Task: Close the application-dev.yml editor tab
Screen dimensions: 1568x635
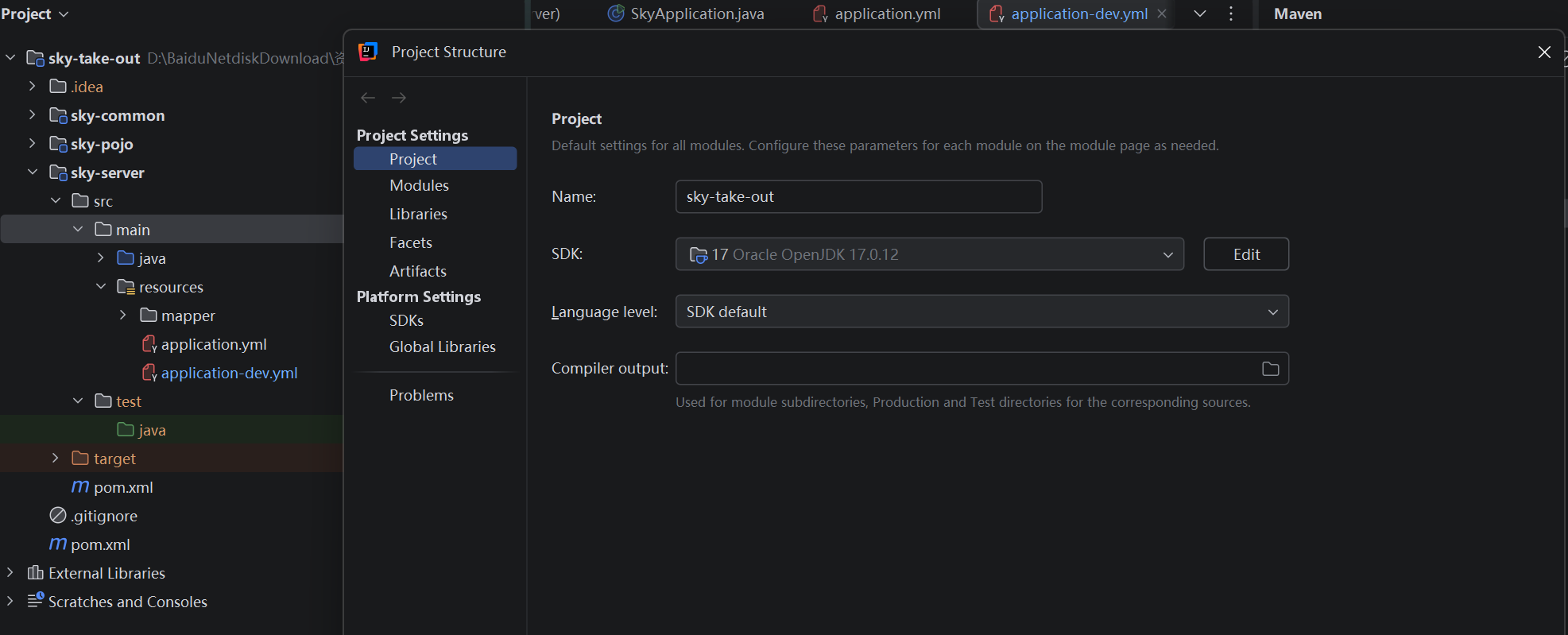Action: click(x=1162, y=14)
